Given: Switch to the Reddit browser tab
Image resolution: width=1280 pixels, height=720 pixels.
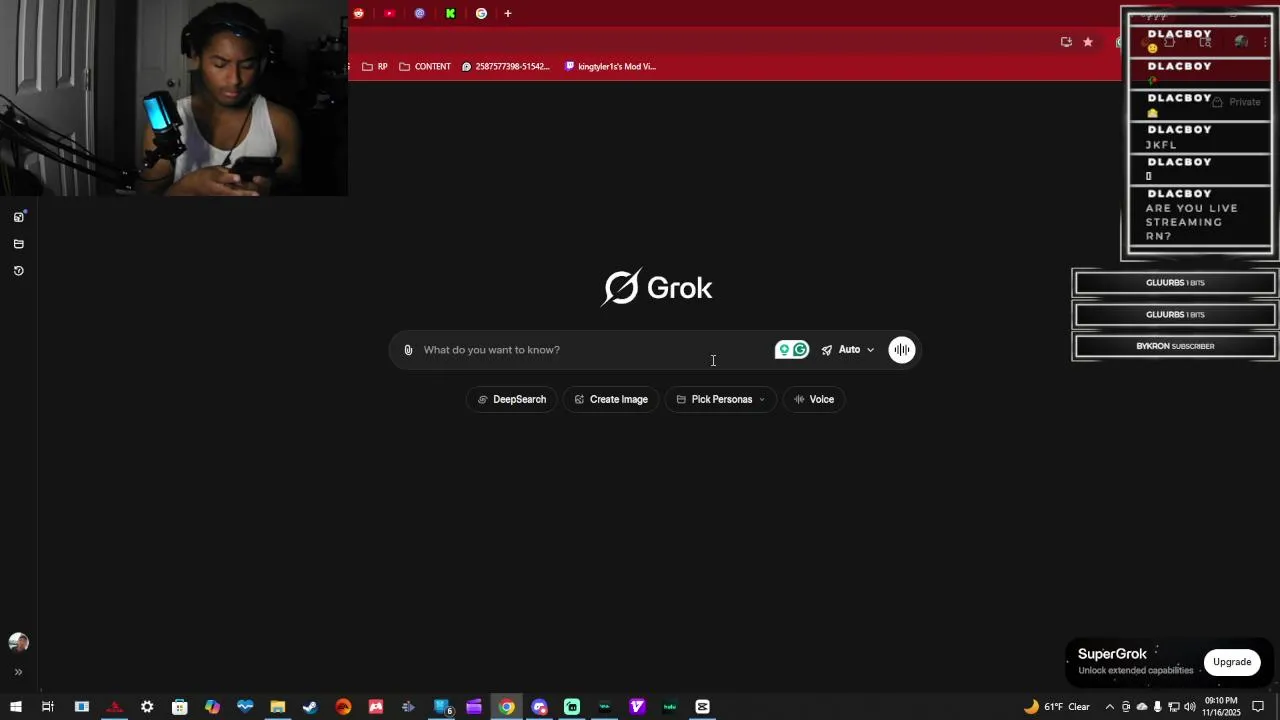Looking at the screenshot, I should (359, 13).
